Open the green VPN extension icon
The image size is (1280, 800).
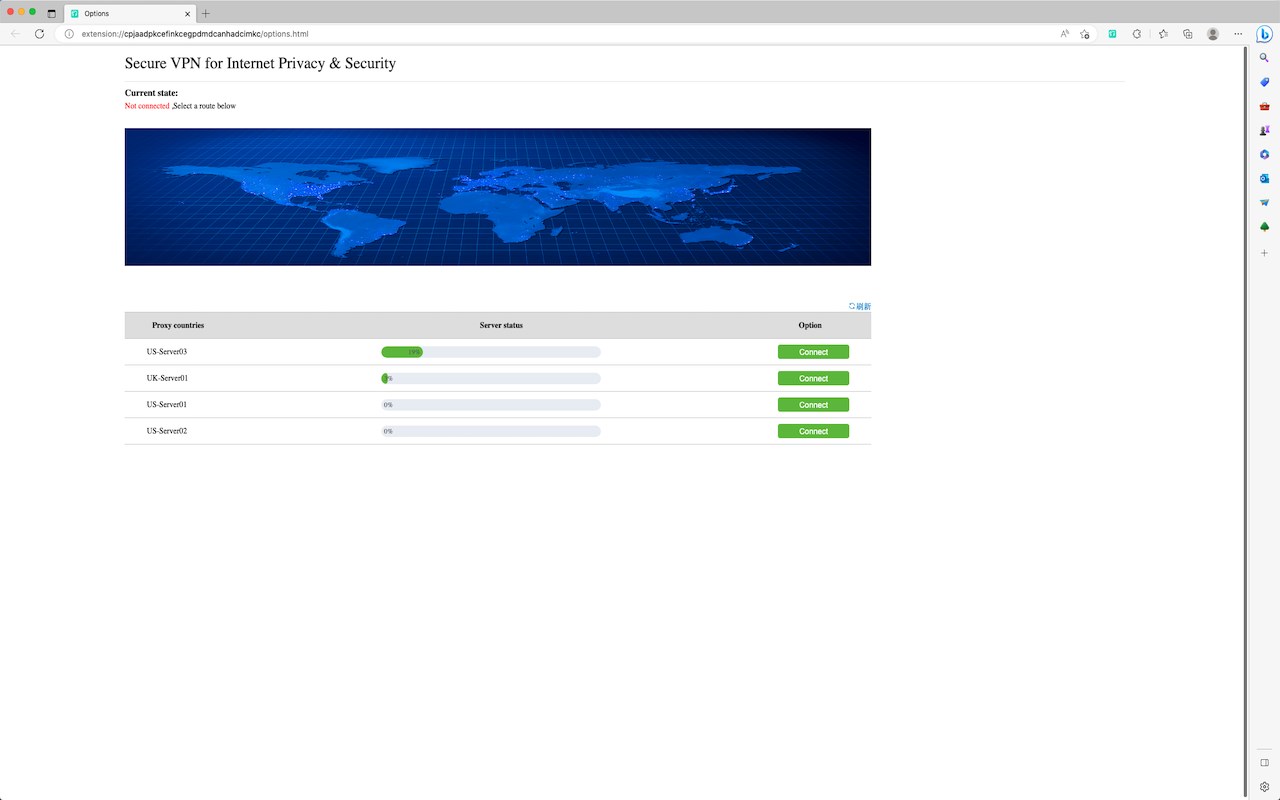click(1112, 34)
